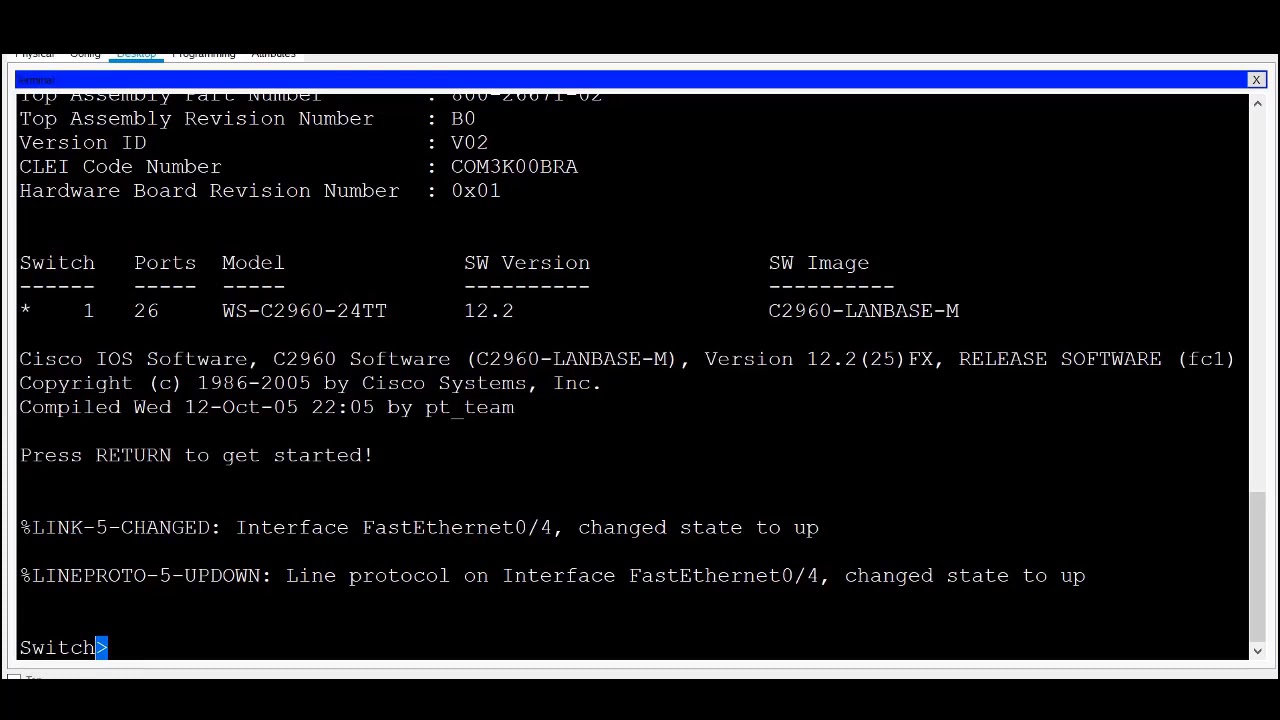
Task: Click the scrollbar down arrow
Action: coord(1257,651)
